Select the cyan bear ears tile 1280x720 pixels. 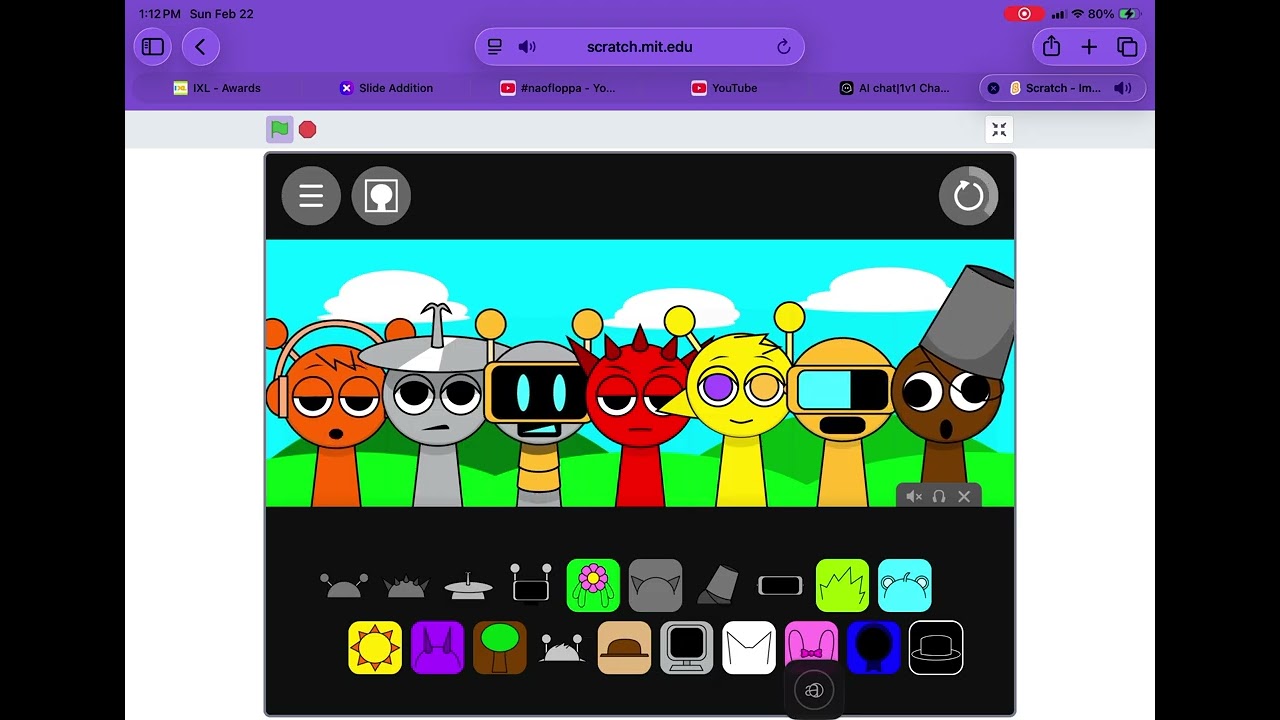[905, 585]
